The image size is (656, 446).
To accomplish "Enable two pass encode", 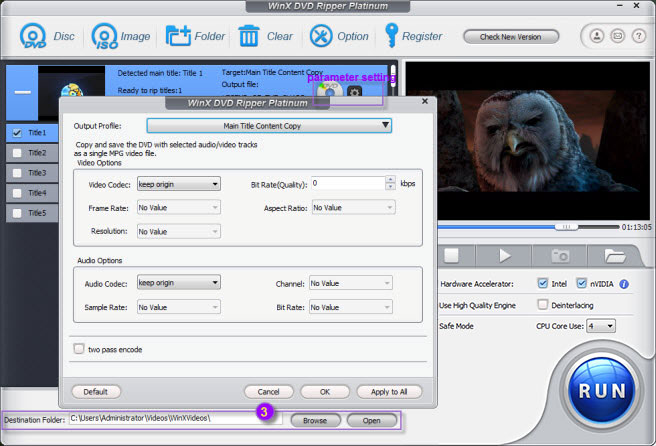I will point(79,349).
